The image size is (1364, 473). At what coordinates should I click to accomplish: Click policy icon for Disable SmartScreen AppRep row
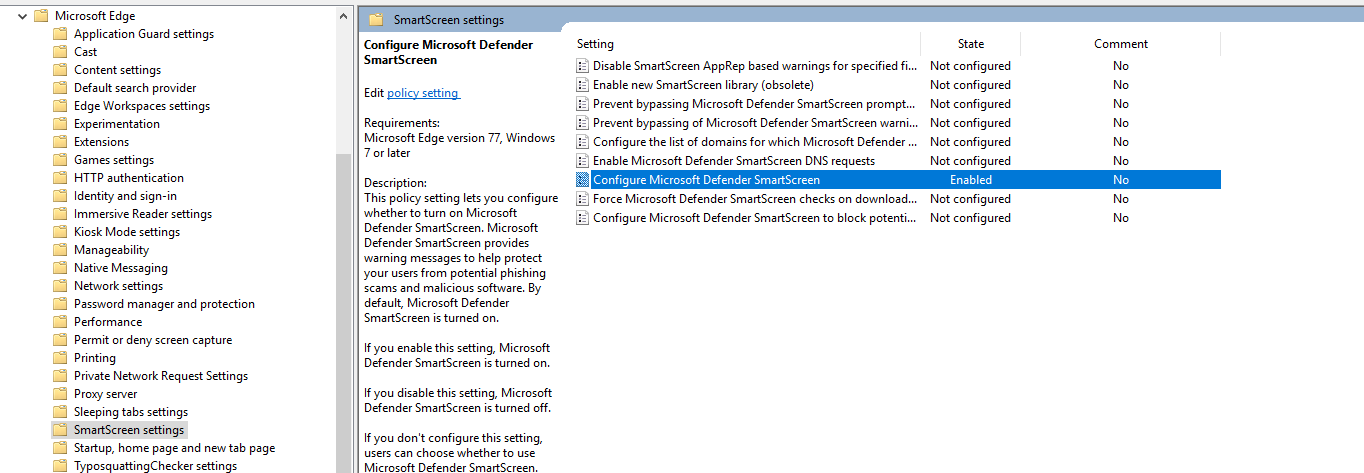583,66
